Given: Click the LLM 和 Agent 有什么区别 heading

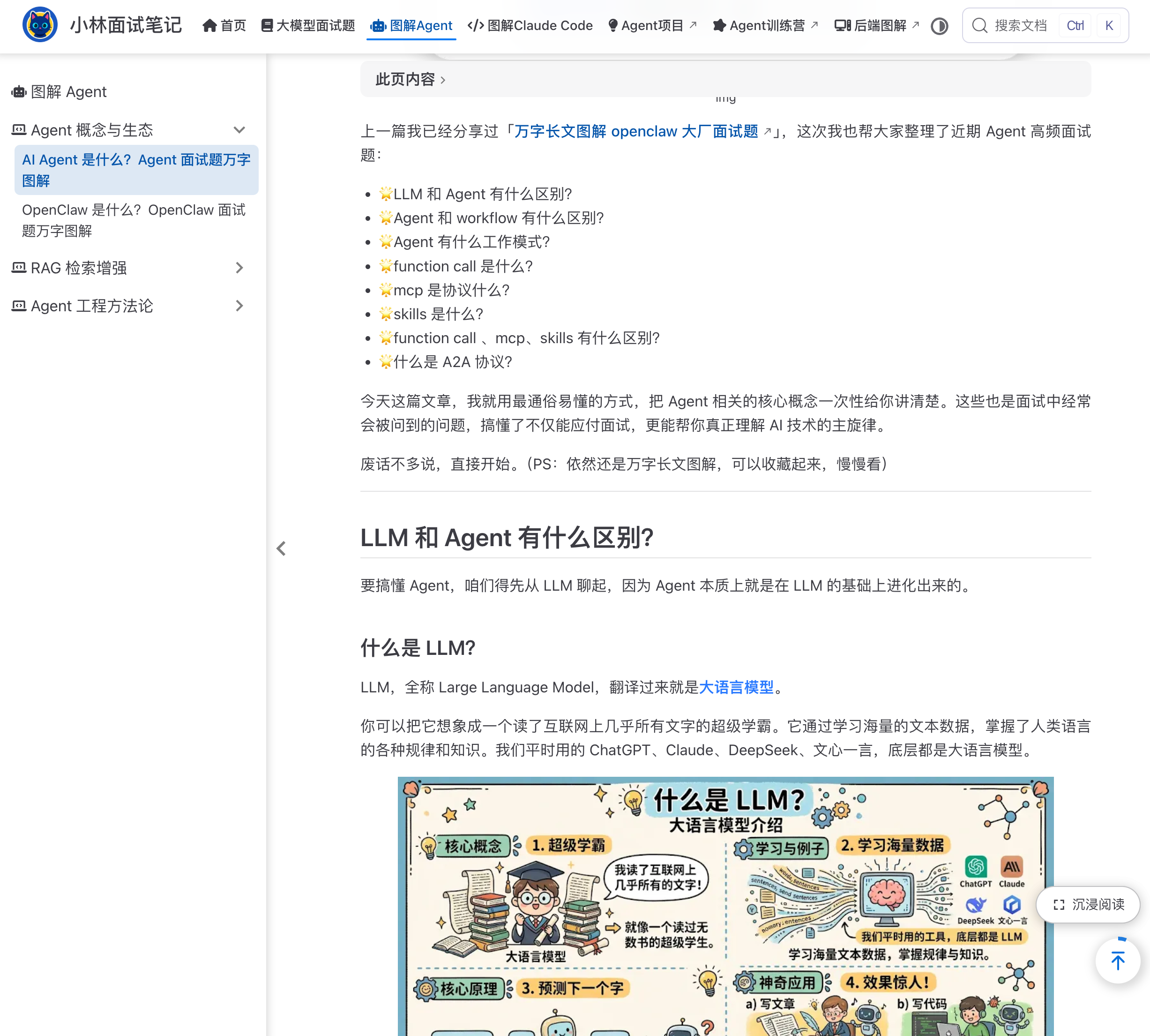Looking at the screenshot, I should tap(507, 538).
